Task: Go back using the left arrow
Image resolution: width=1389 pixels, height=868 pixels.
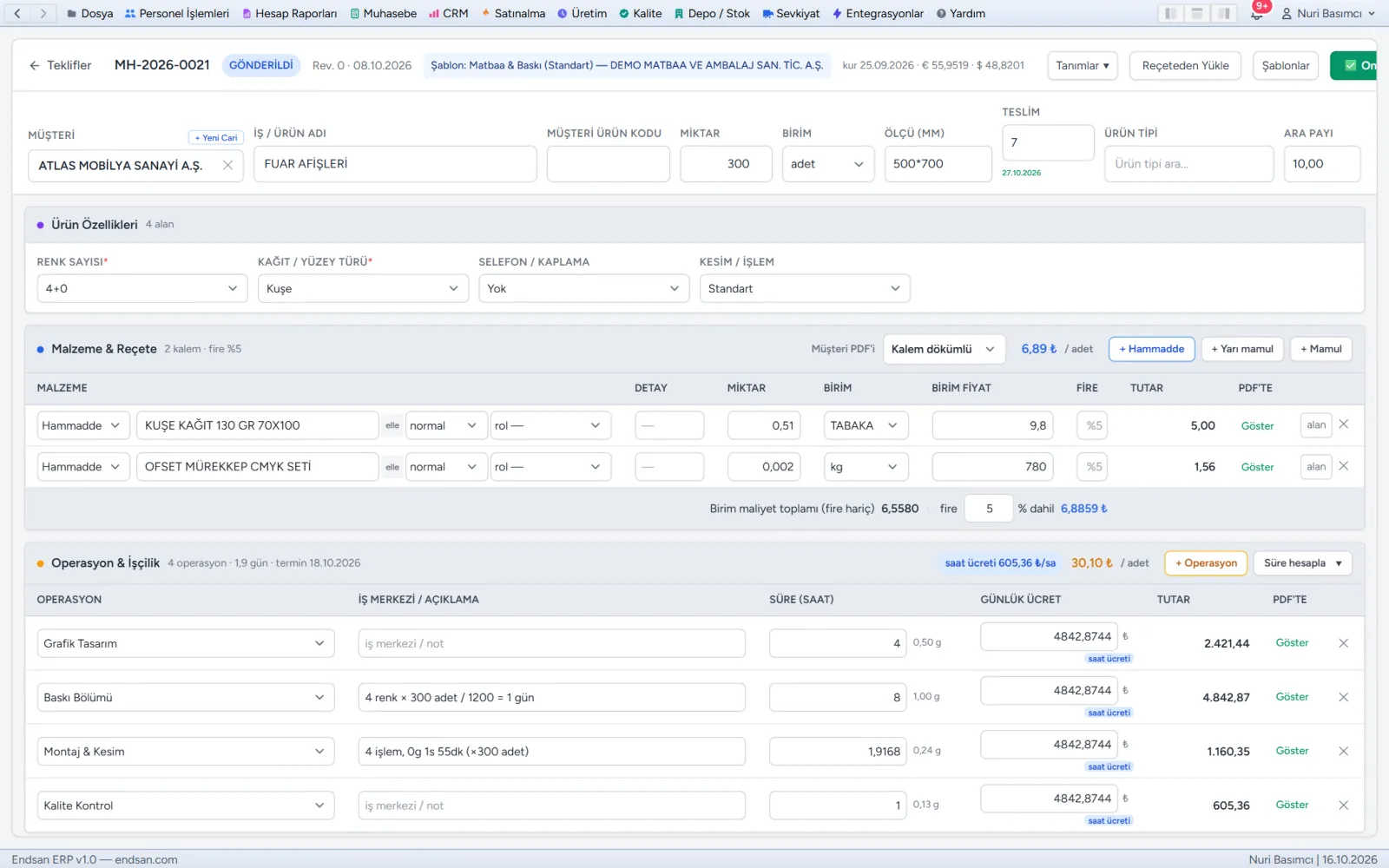Action: (x=17, y=13)
